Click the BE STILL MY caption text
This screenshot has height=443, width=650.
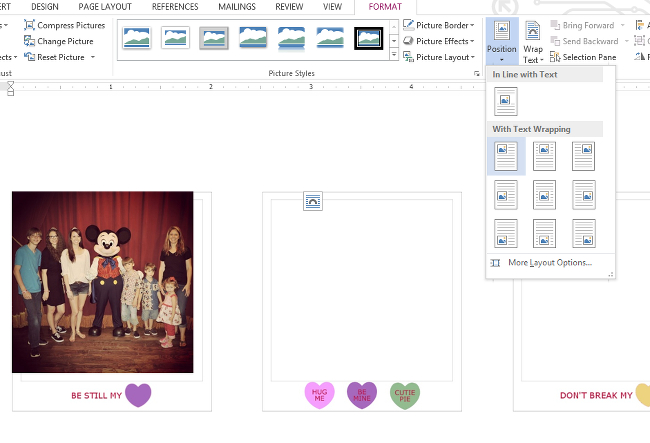pos(97,396)
